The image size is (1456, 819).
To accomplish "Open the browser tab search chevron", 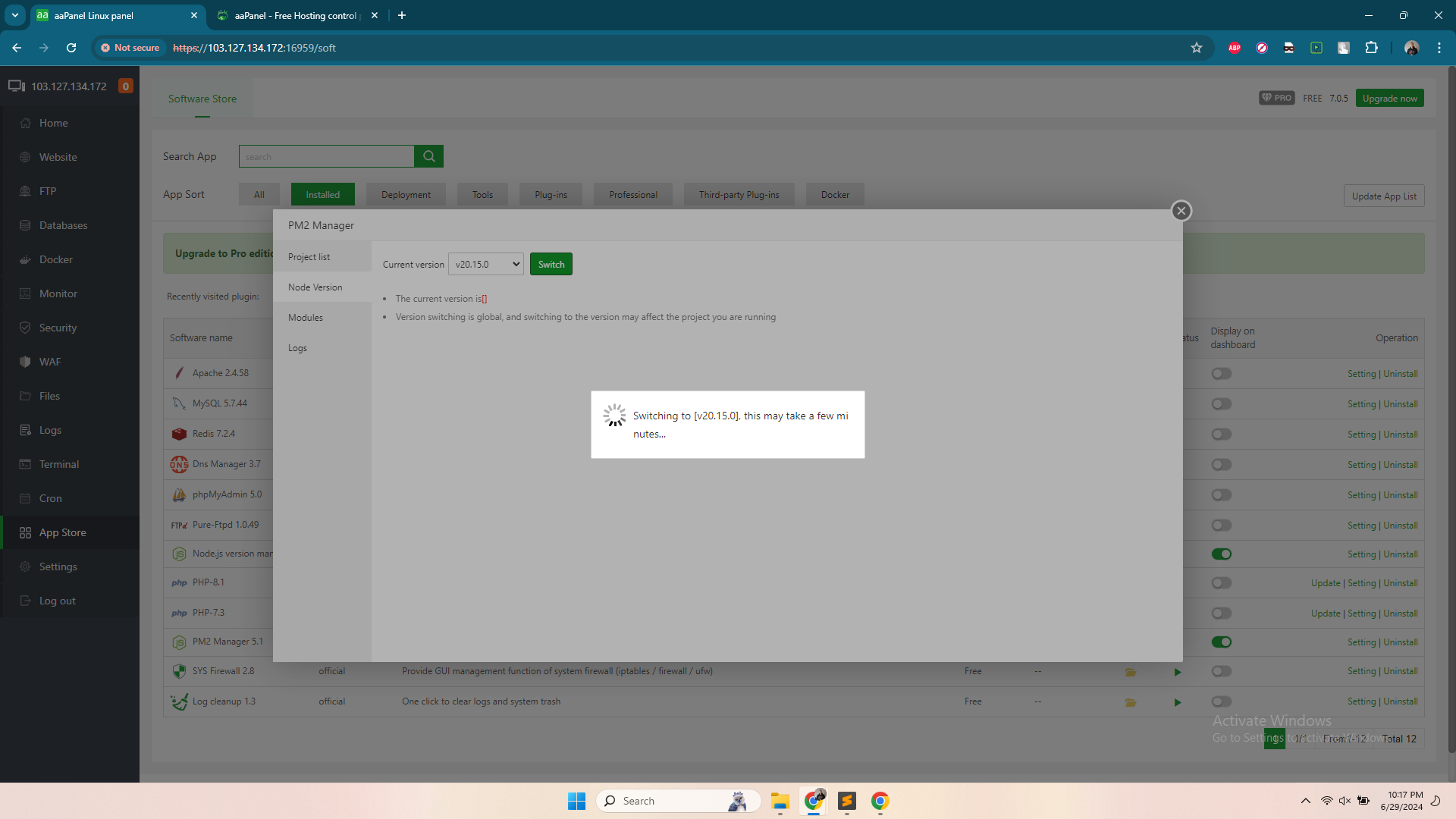I will click(x=14, y=15).
